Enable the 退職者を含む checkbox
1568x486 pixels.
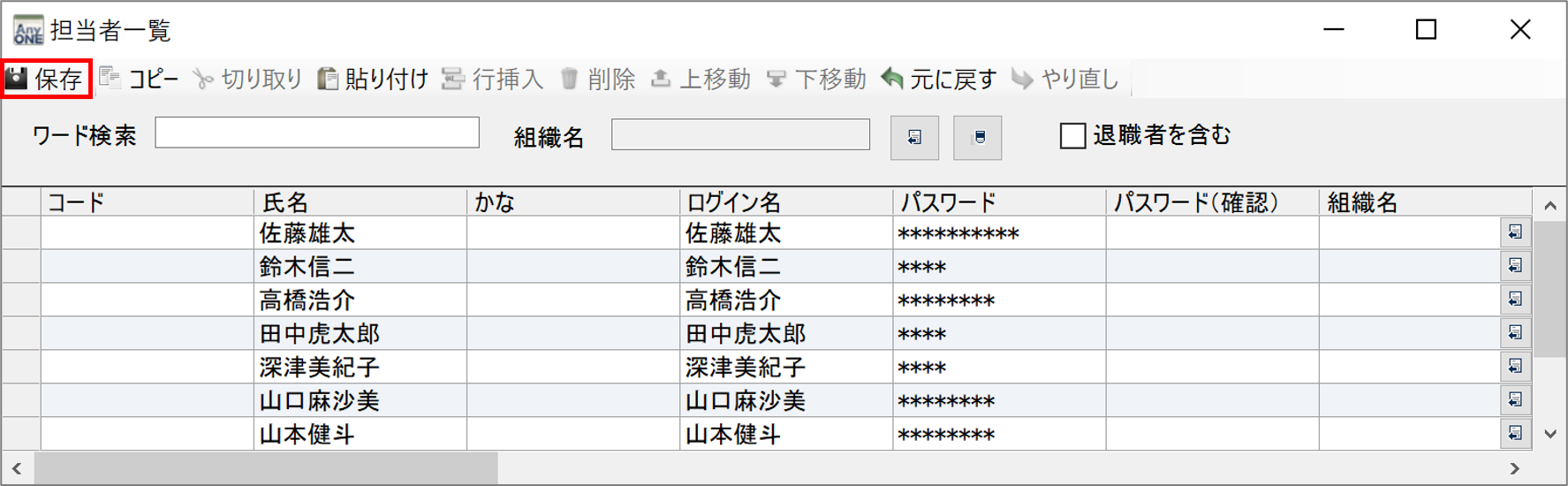click(x=1072, y=136)
